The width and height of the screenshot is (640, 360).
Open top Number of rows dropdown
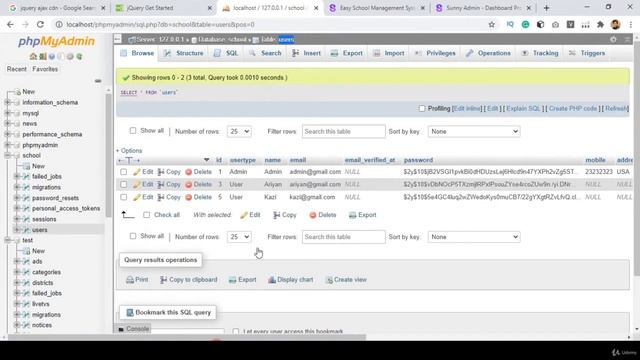239,131
